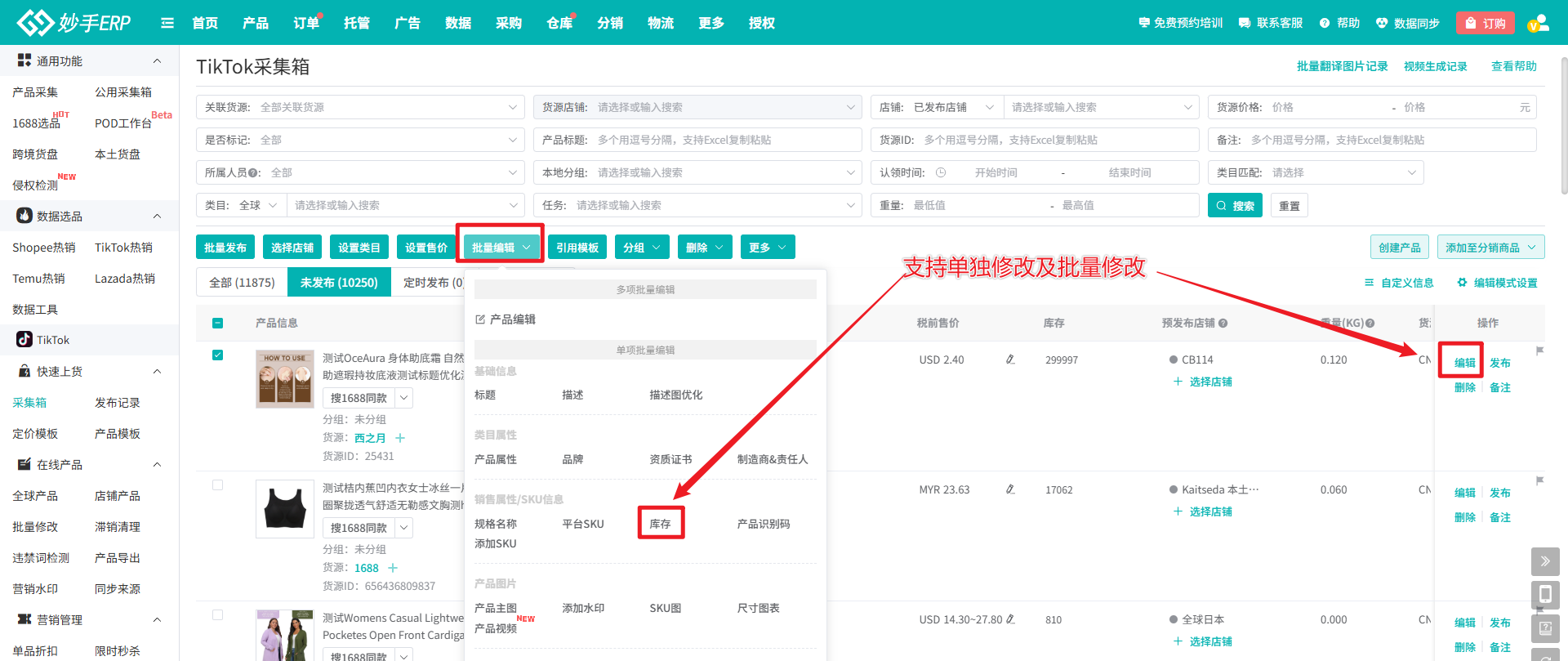Check the 测试桔内蕉 bra product checkbox
This screenshot has height=661, width=1568.
(217, 485)
